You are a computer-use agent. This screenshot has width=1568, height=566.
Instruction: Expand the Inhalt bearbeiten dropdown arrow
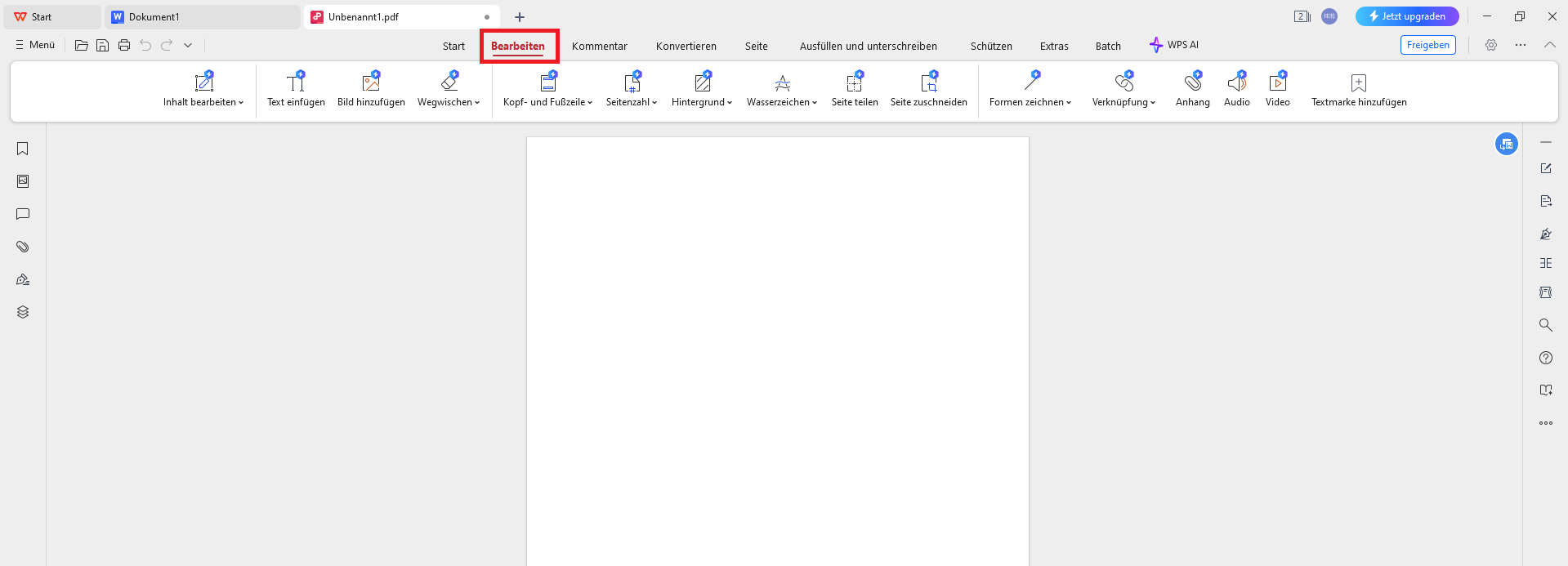point(241,103)
